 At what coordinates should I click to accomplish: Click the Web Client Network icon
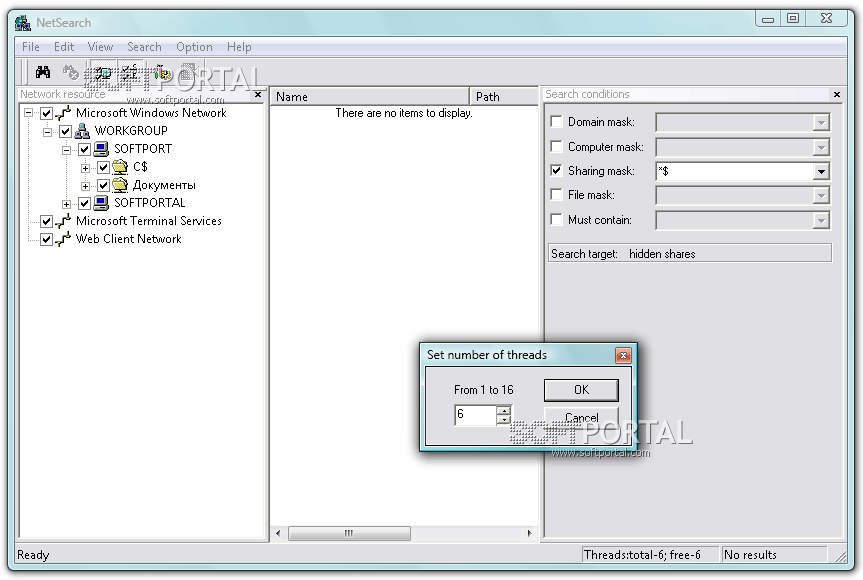point(63,239)
